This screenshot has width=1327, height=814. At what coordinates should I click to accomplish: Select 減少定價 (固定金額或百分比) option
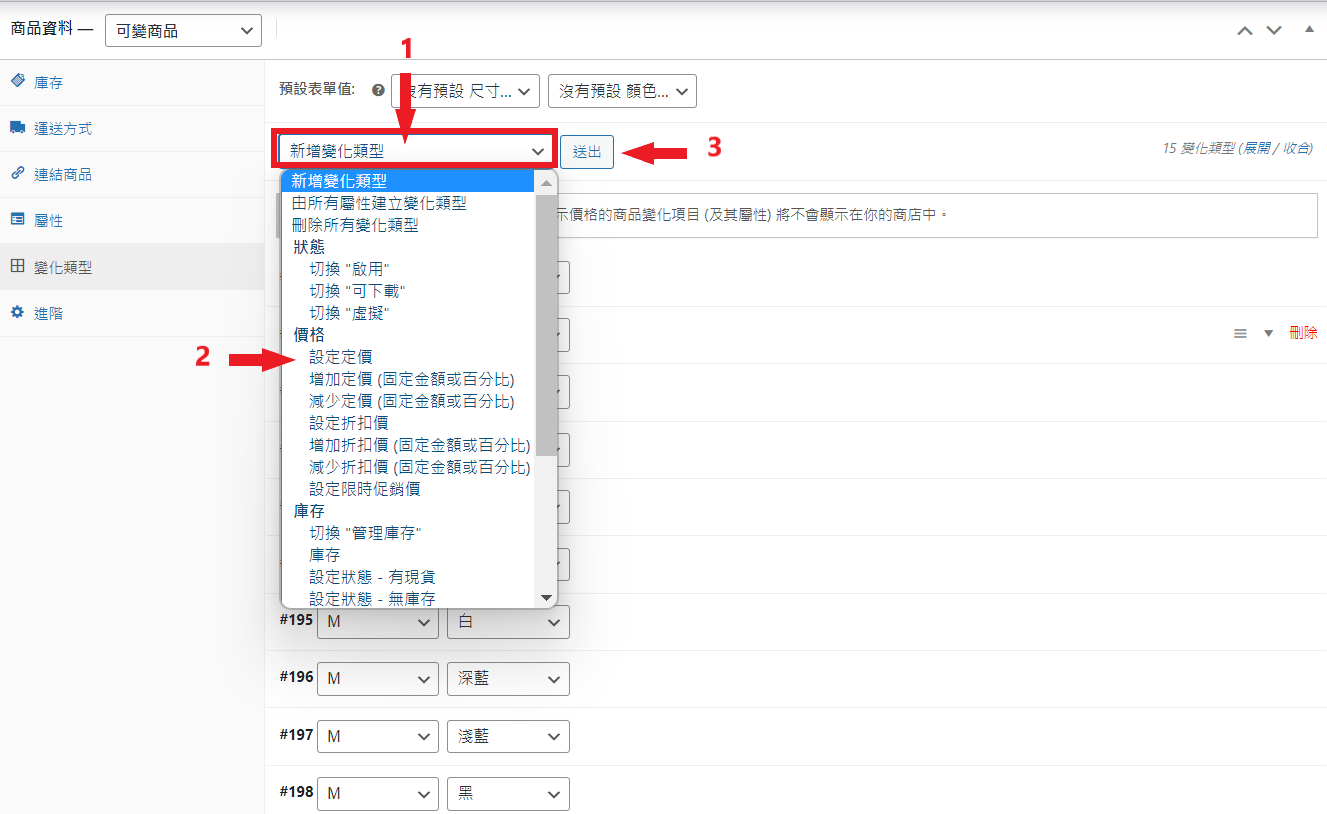[x=408, y=401]
